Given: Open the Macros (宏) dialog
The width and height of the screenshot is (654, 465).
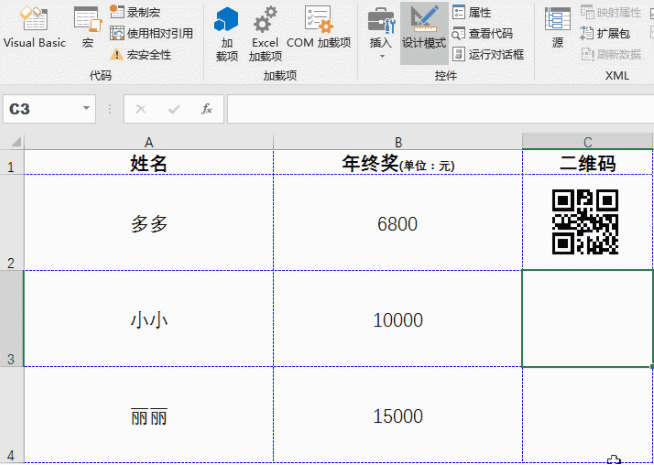Looking at the screenshot, I should (x=88, y=28).
